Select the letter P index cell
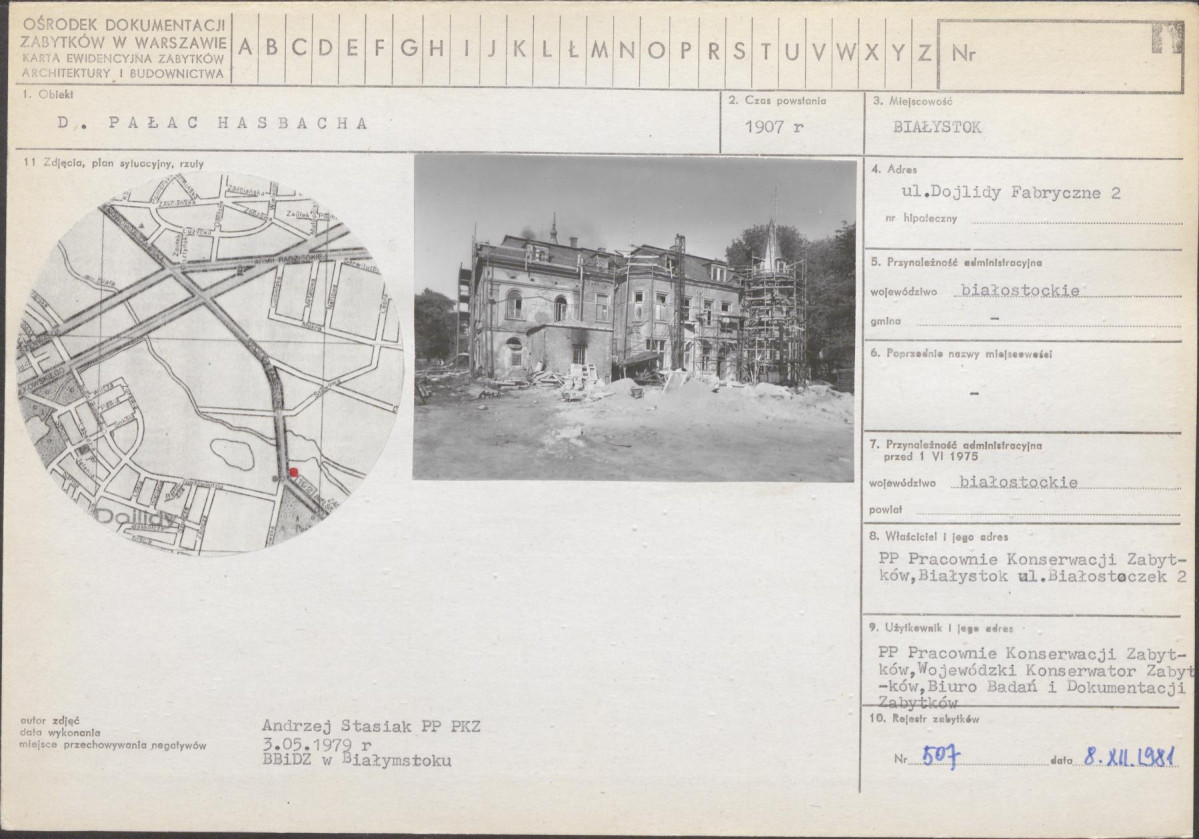Screen dimensions: 1199x839 (x=686, y=49)
